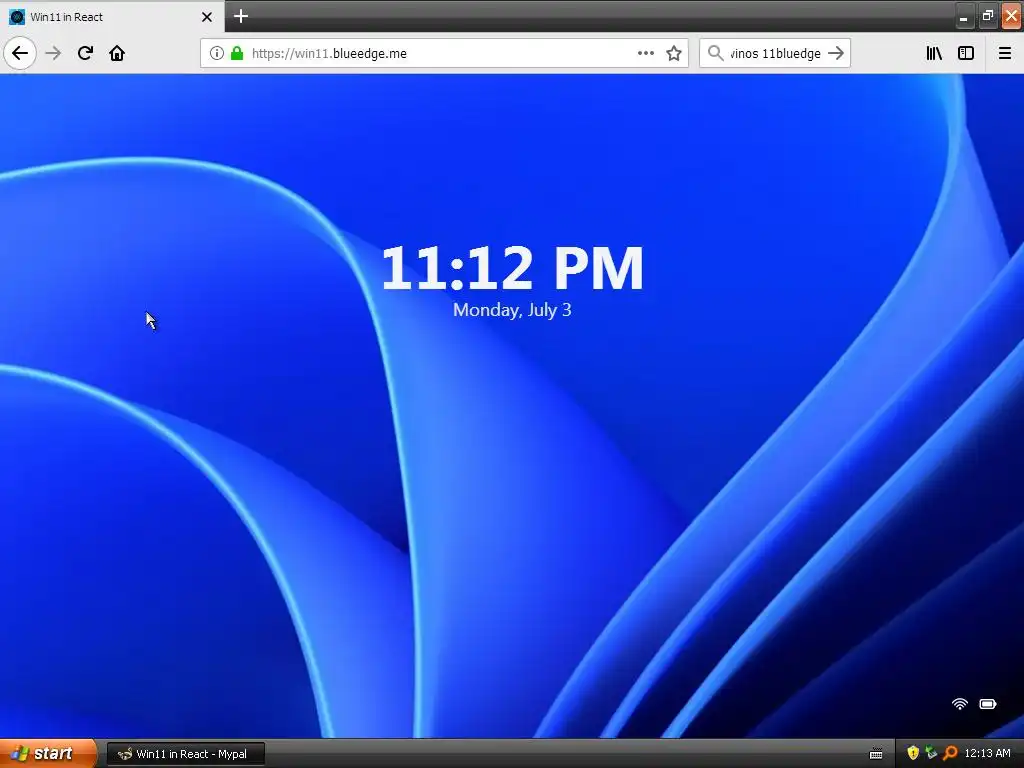This screenshot has width=1024, height=768.
Task: Open a new browser tab
Action: coord(240,16)
